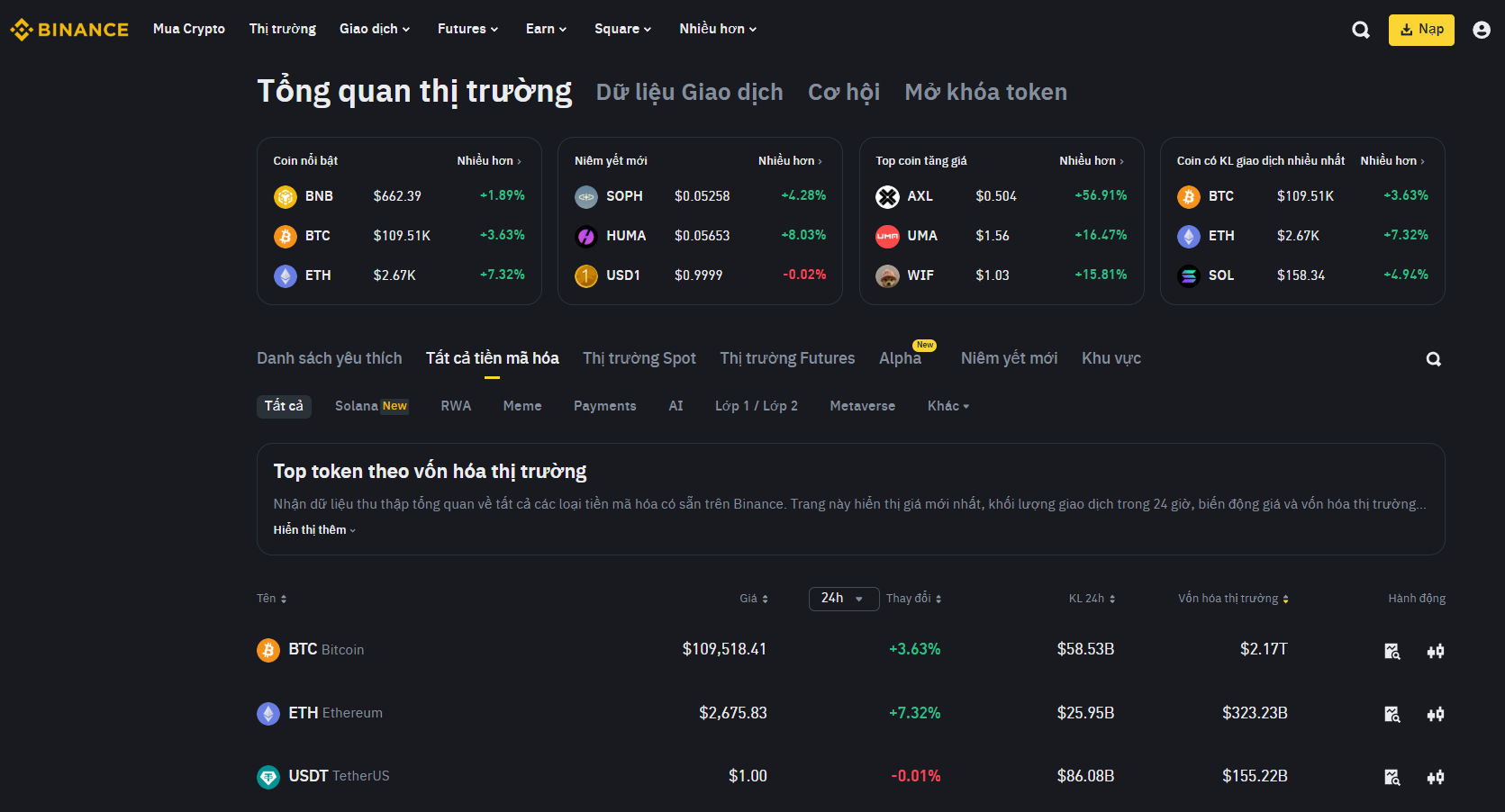Viewport: 1505px width, 812px height.
Task: Click the WIF coin icon
Action: point(887,275)
